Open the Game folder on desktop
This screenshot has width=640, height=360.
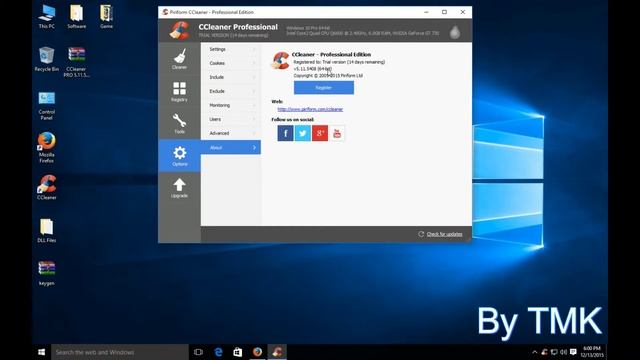(x=106, y=16)
